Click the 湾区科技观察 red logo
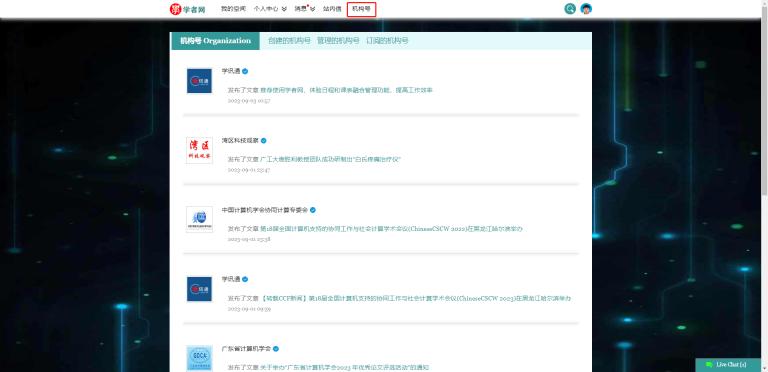The height and width of the screenshot is (372, 768). tap(199, 150)
